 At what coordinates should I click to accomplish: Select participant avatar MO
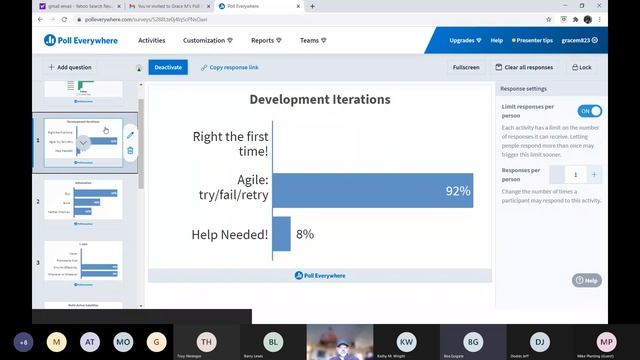pyautogui.click(x=123, y=342)
